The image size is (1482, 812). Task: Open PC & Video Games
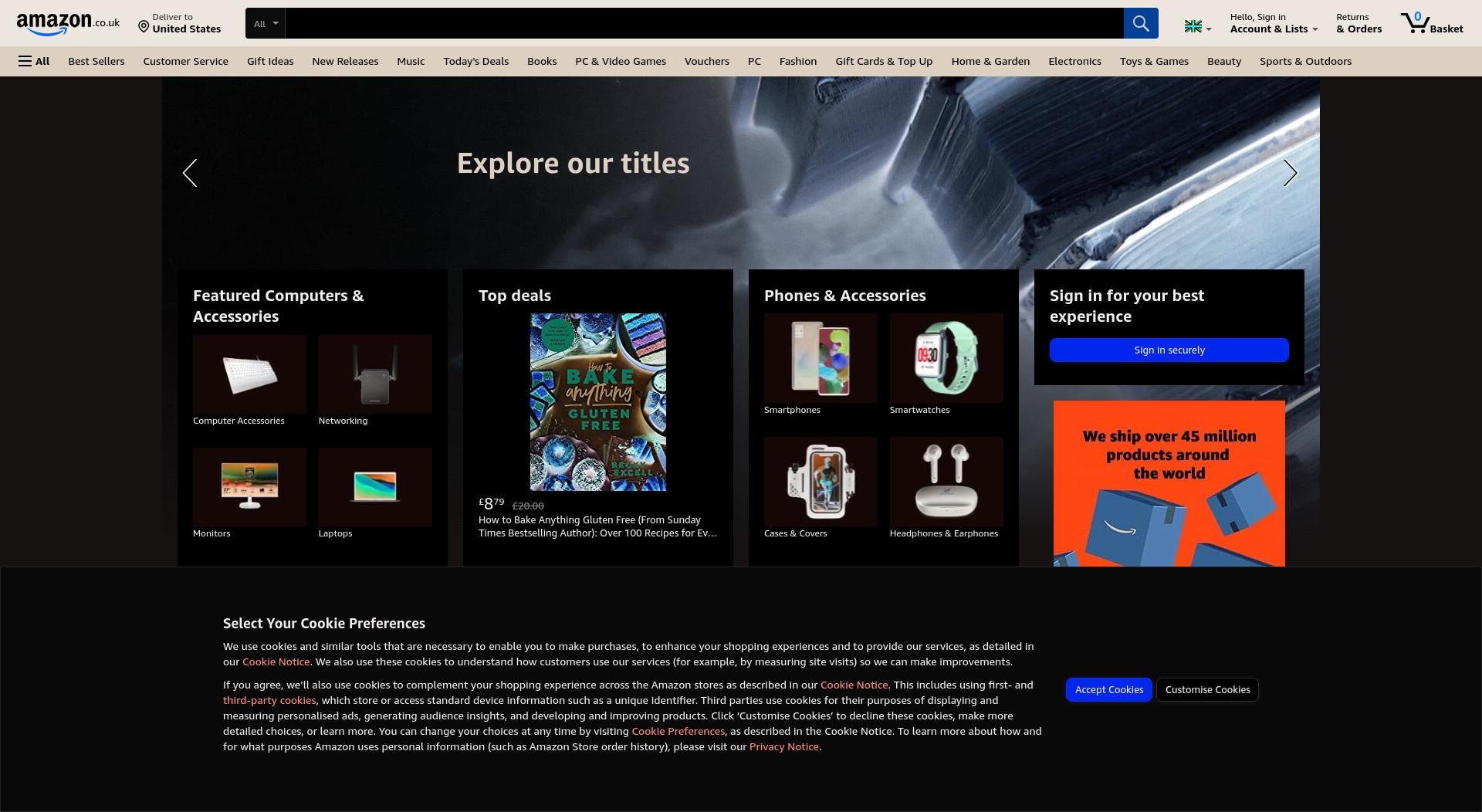(621, 61)
